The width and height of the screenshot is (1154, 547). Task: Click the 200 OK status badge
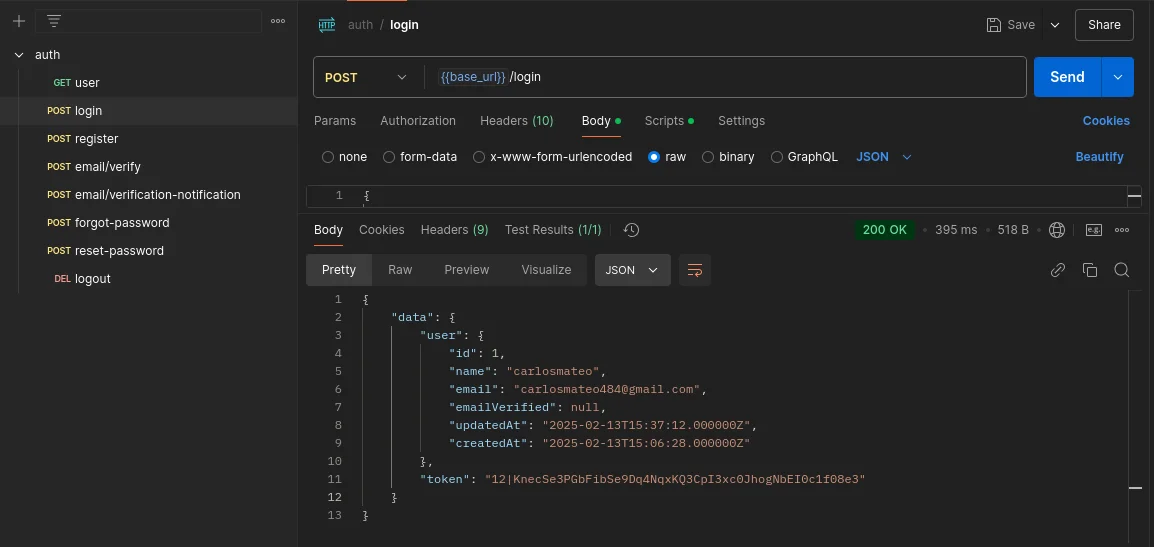(x=885, y=230)
